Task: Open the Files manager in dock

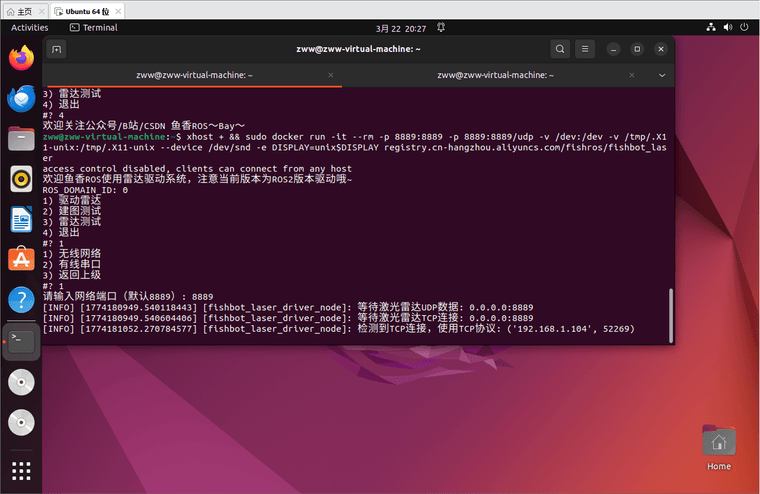Action: [21, 139]
